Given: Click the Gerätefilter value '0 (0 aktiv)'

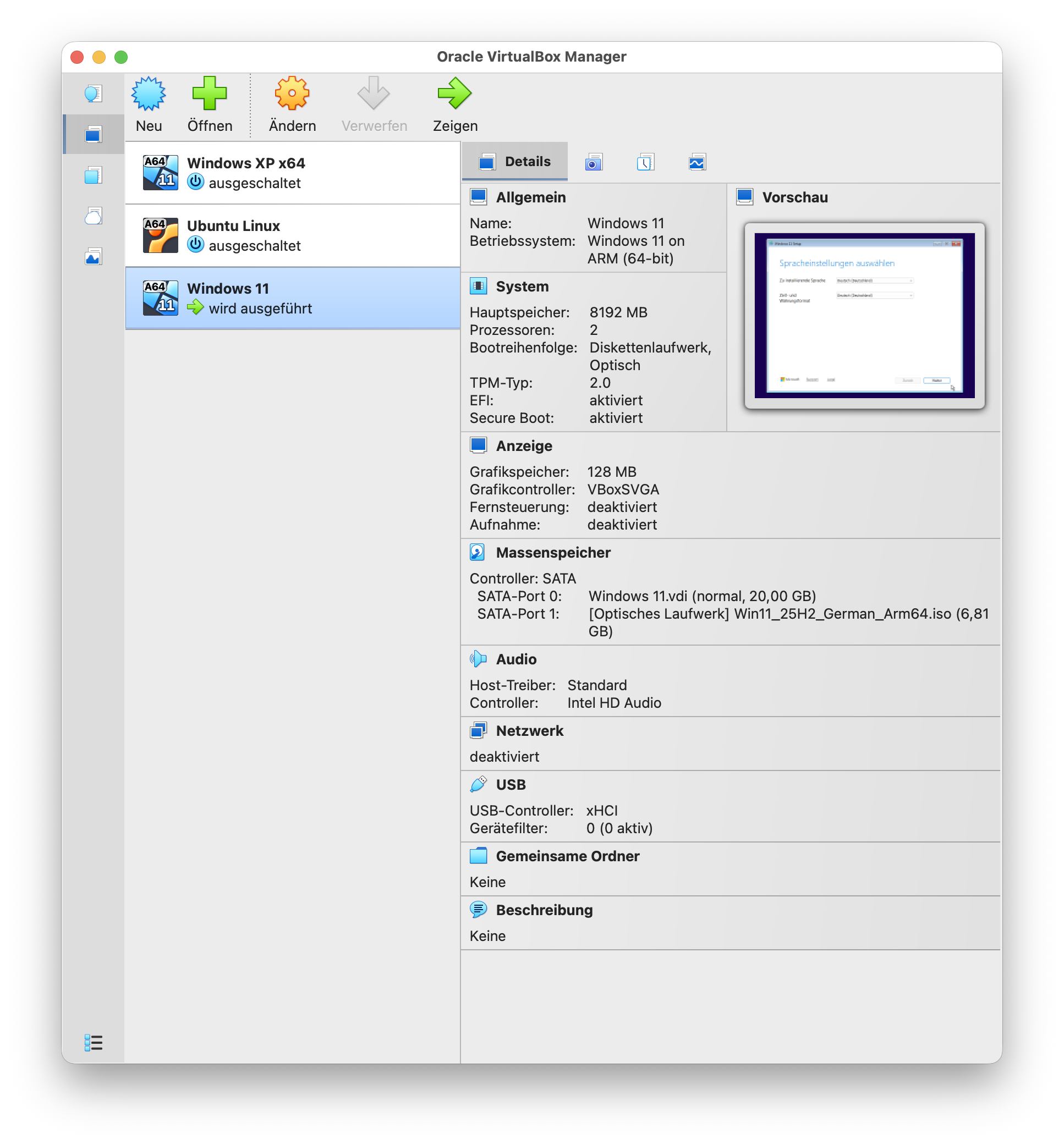Looking at the screenshot, I should pyautogui.click(x=619, y=828).
